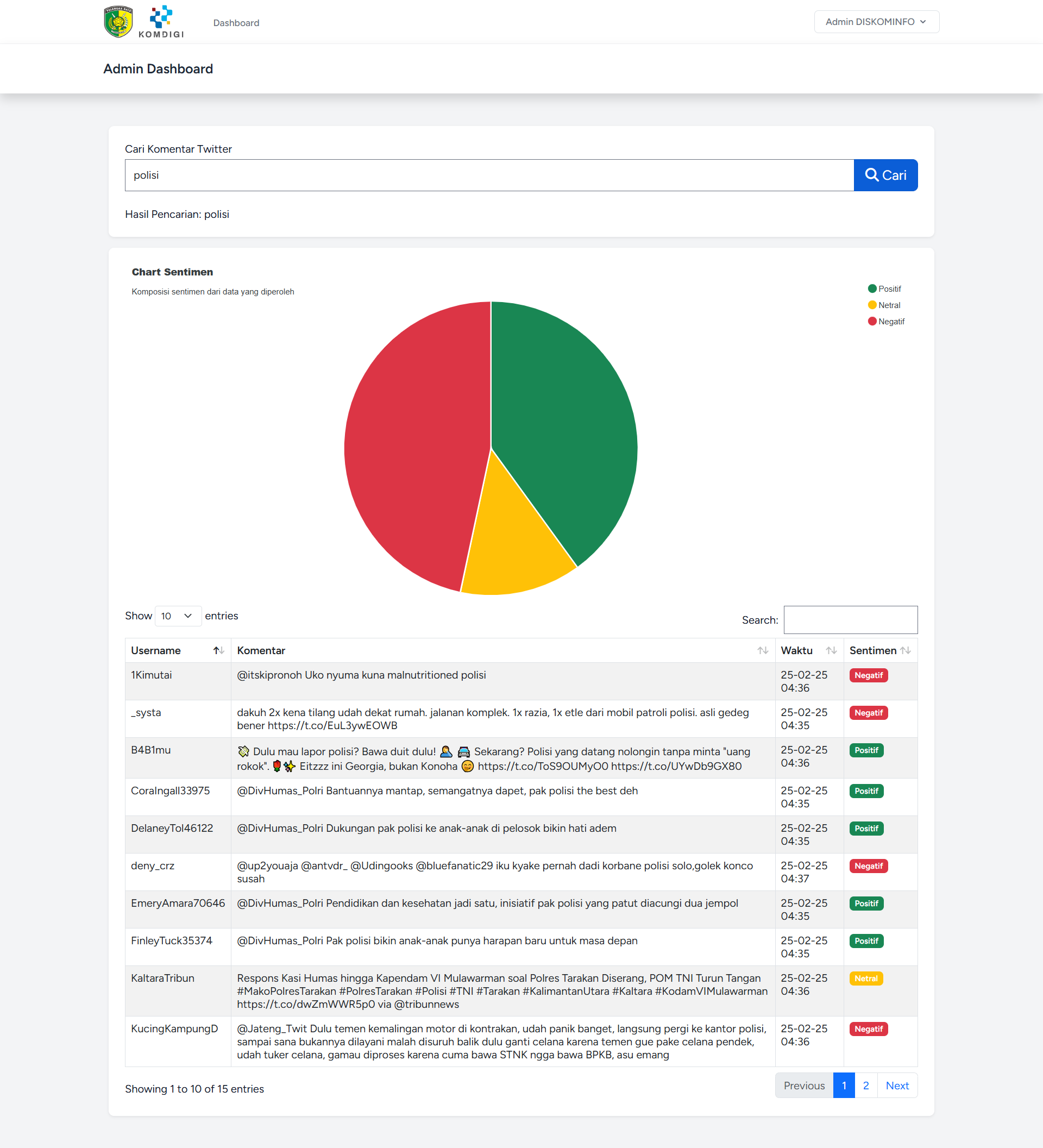The width and height of the screenshot is (1043, 1148).
Task: Click the comment starting 'dakuh 2x kena tilang'
Action: point(493,719)
